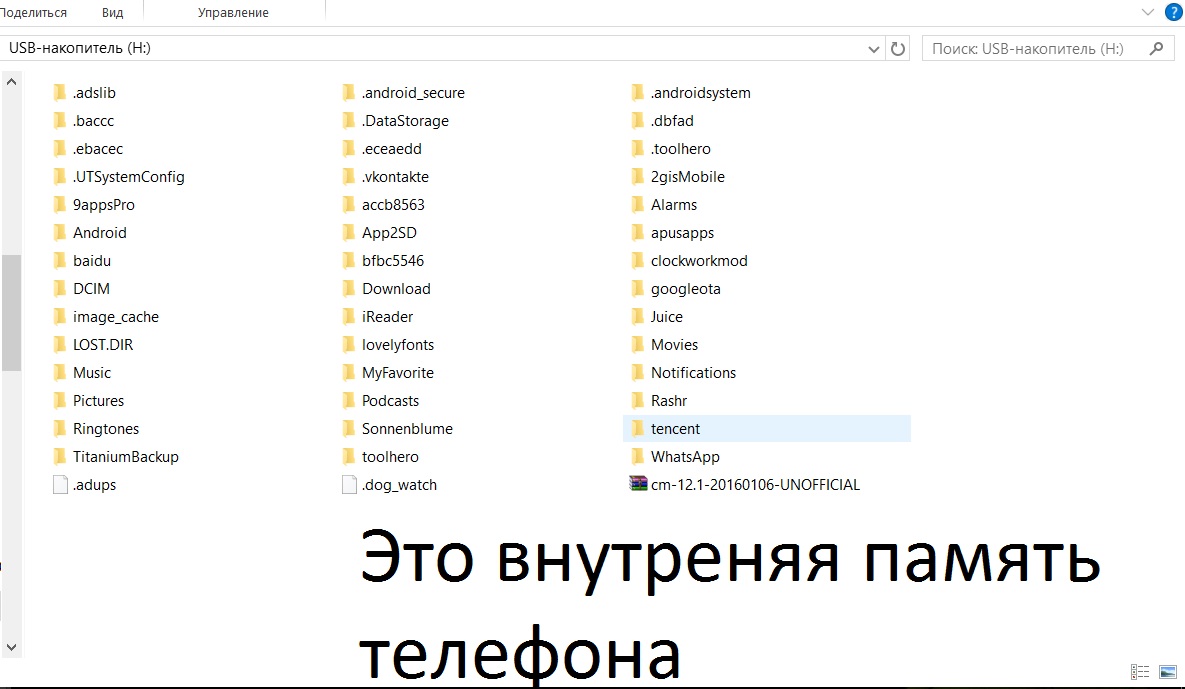Refresh the USB drive folder view
This screenshot has width=1185, height=689.
898,48
